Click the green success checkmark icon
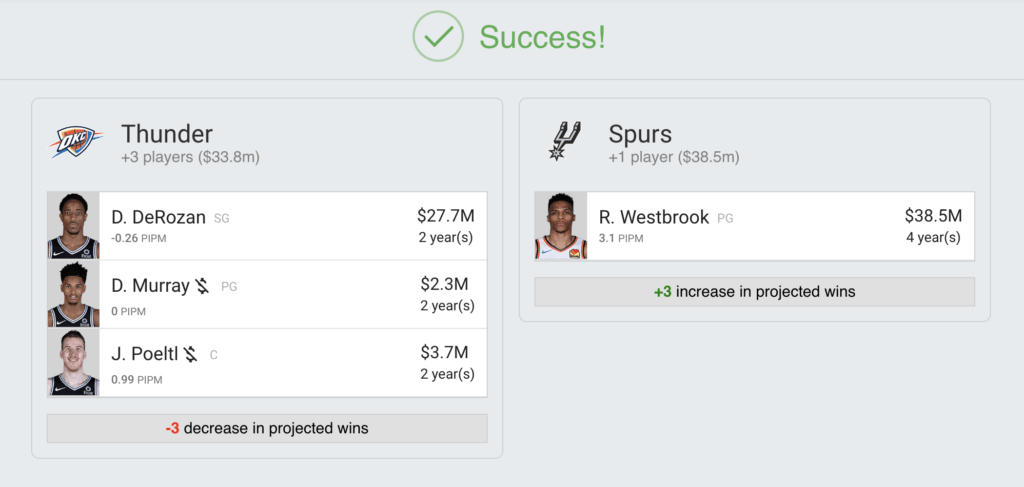This screenshot has height=487, width=1024. [438, 36]
